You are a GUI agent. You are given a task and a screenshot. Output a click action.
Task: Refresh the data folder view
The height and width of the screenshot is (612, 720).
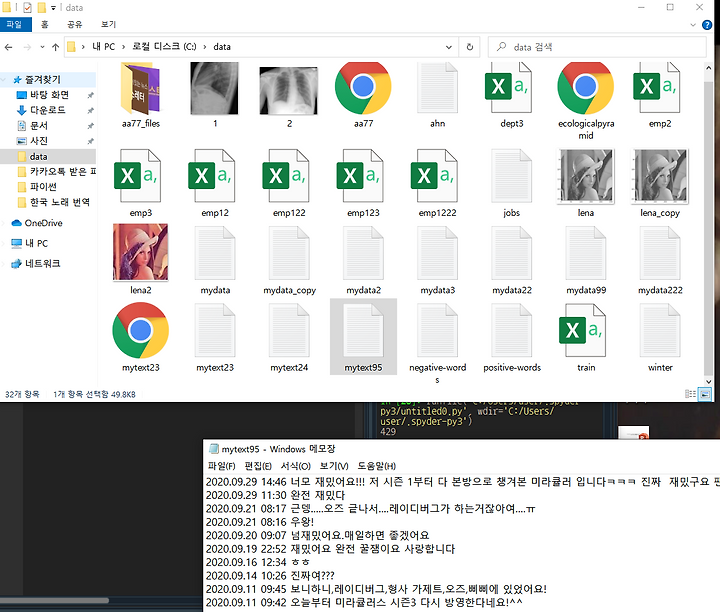coord(469,47)
